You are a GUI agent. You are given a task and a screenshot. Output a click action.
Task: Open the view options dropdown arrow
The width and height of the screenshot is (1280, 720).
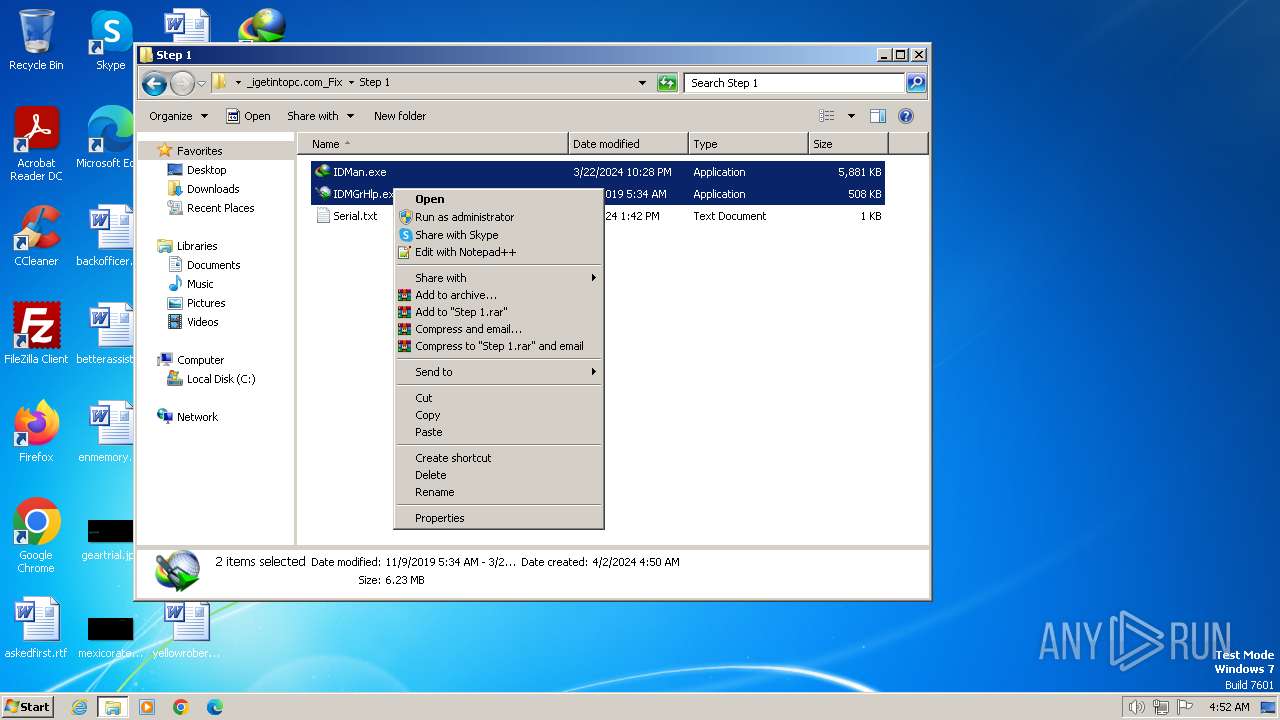tap(851, 116)
